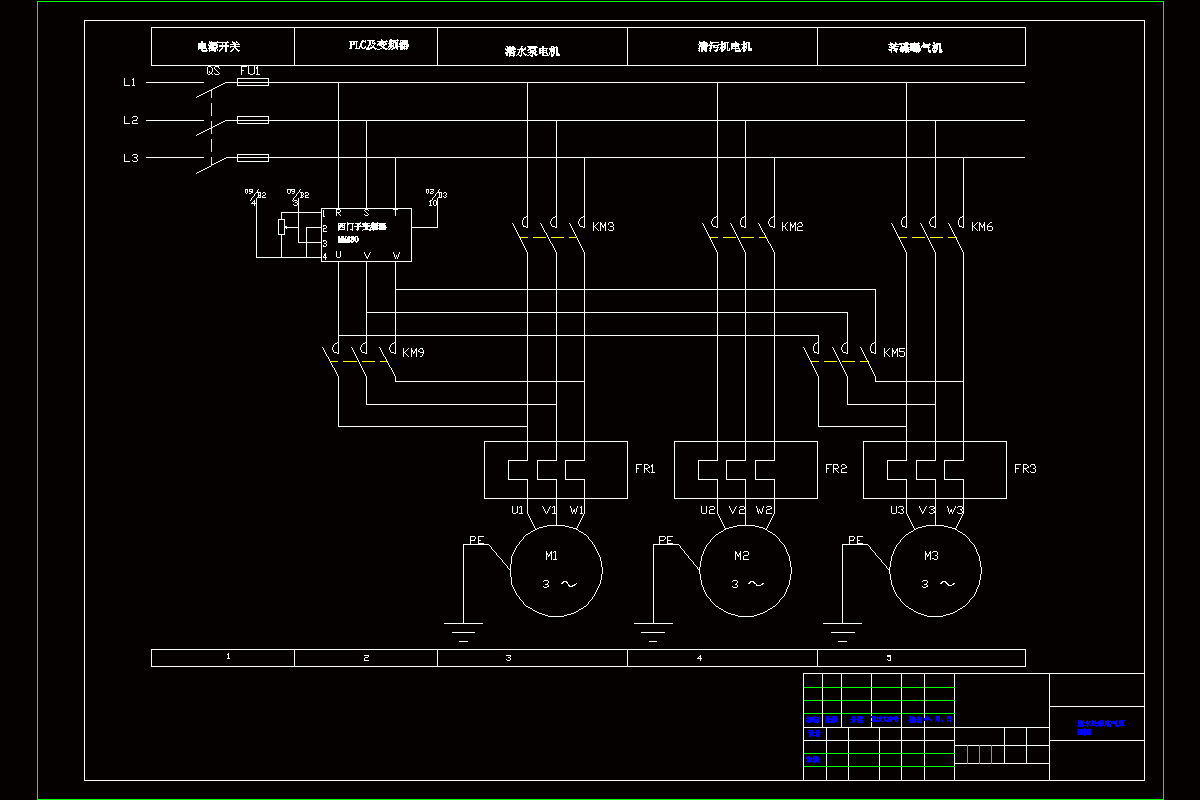Image resolution: width=1200 pixels, height=800 pixels.
Task: Click bottom column number 5
Action: click(888, 657)
